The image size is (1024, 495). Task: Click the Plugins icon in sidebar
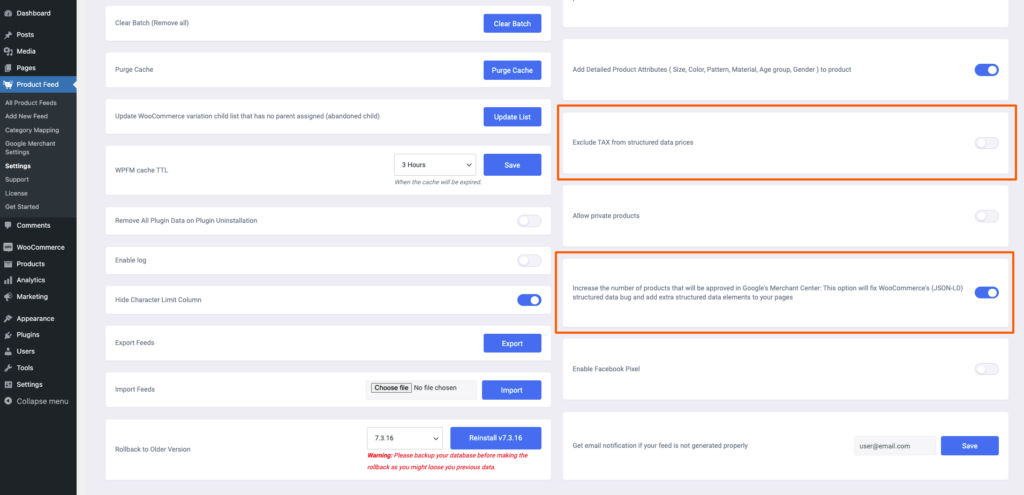point(8,335)
